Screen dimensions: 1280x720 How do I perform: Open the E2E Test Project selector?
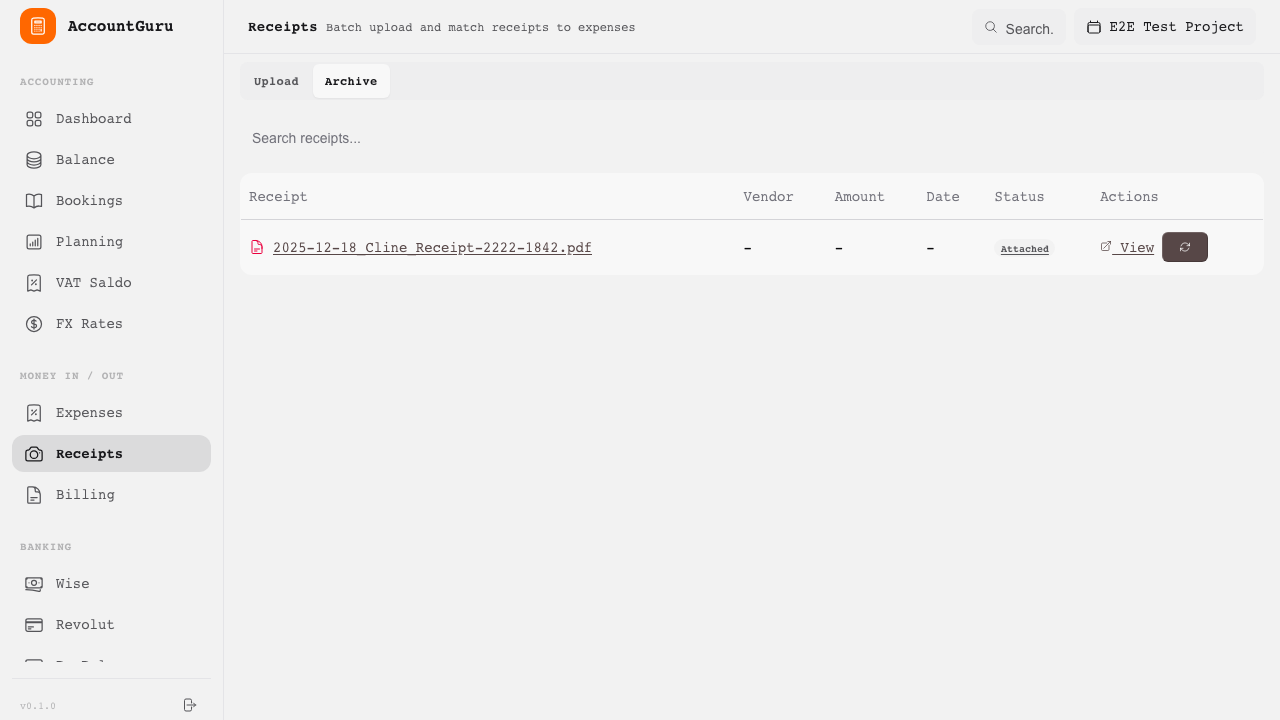coord(1165,27)
